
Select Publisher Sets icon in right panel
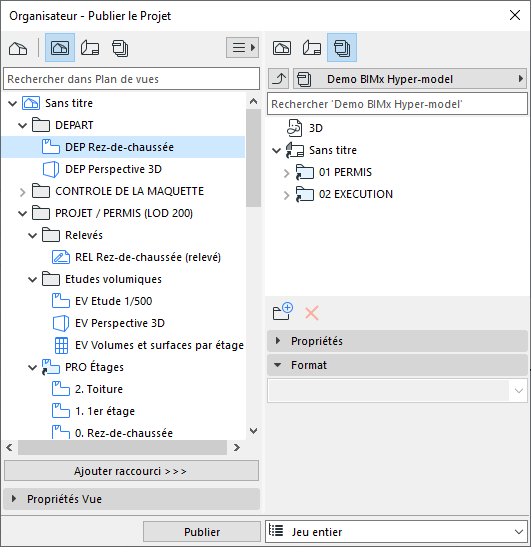[x=342, y=48]
